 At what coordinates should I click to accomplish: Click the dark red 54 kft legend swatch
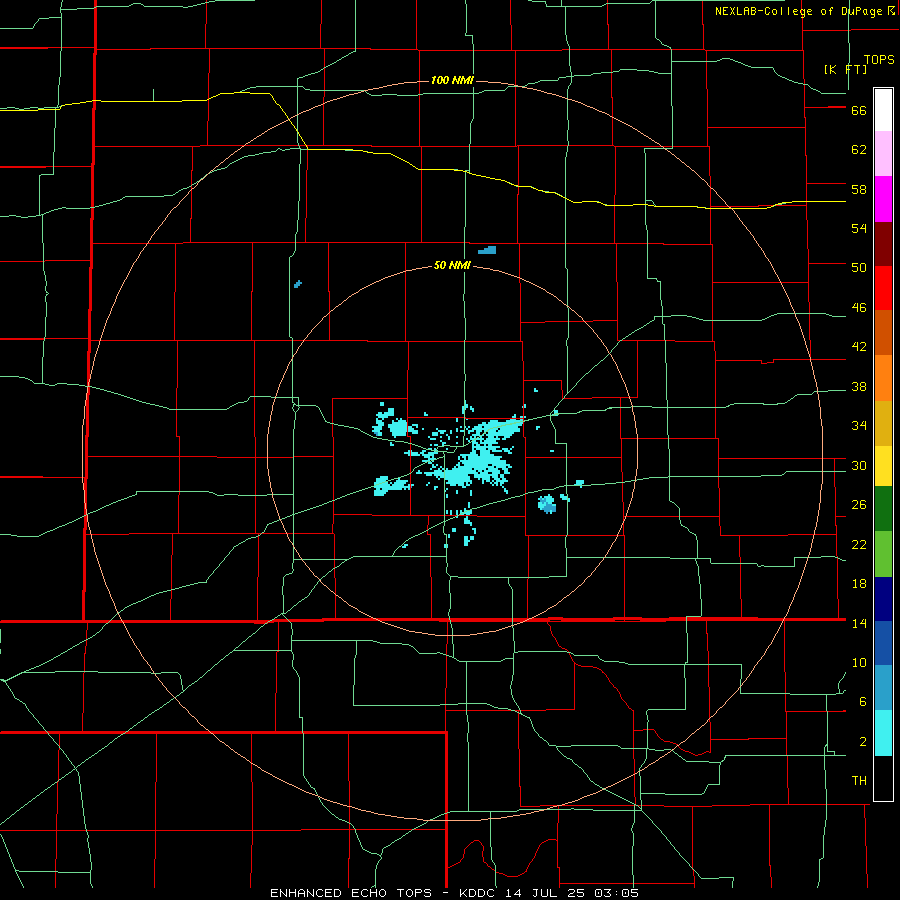[x=883, y=244]
